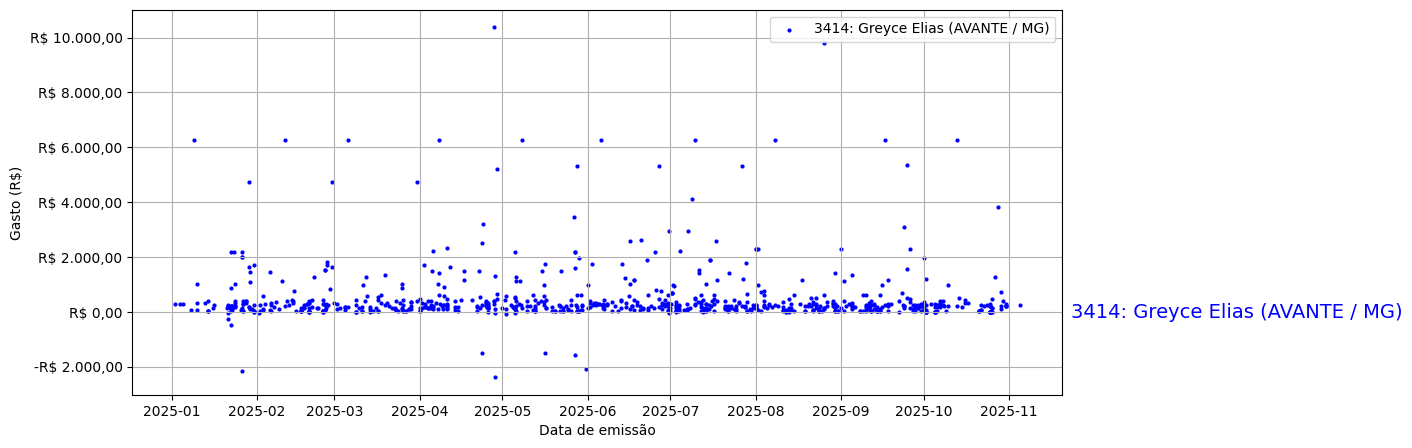Click the highest data point above R$ 10.000

[494, 27]
